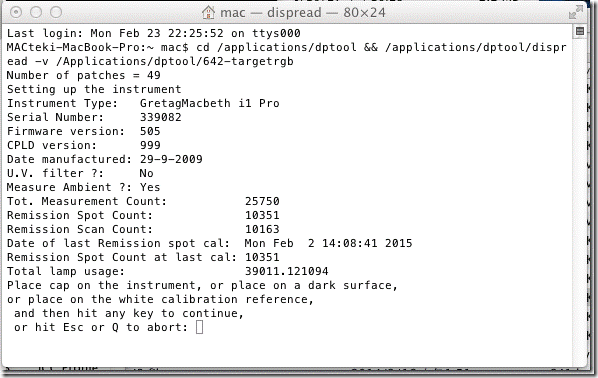
Task: Click total lamp usage value '39011.121094'
Action: tap(286, 271)
